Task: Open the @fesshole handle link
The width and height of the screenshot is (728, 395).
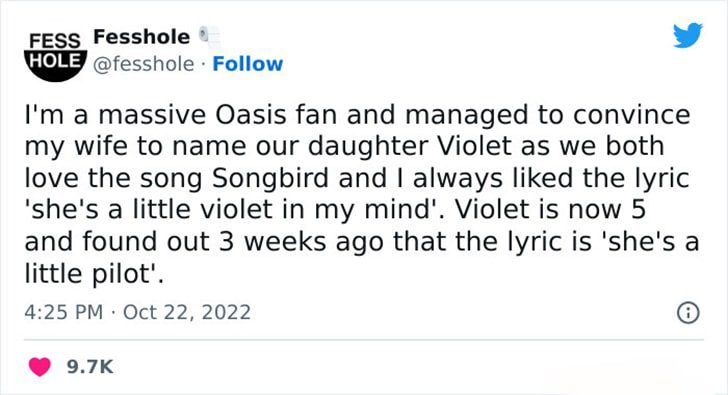Action: click(x=143, y=64)
